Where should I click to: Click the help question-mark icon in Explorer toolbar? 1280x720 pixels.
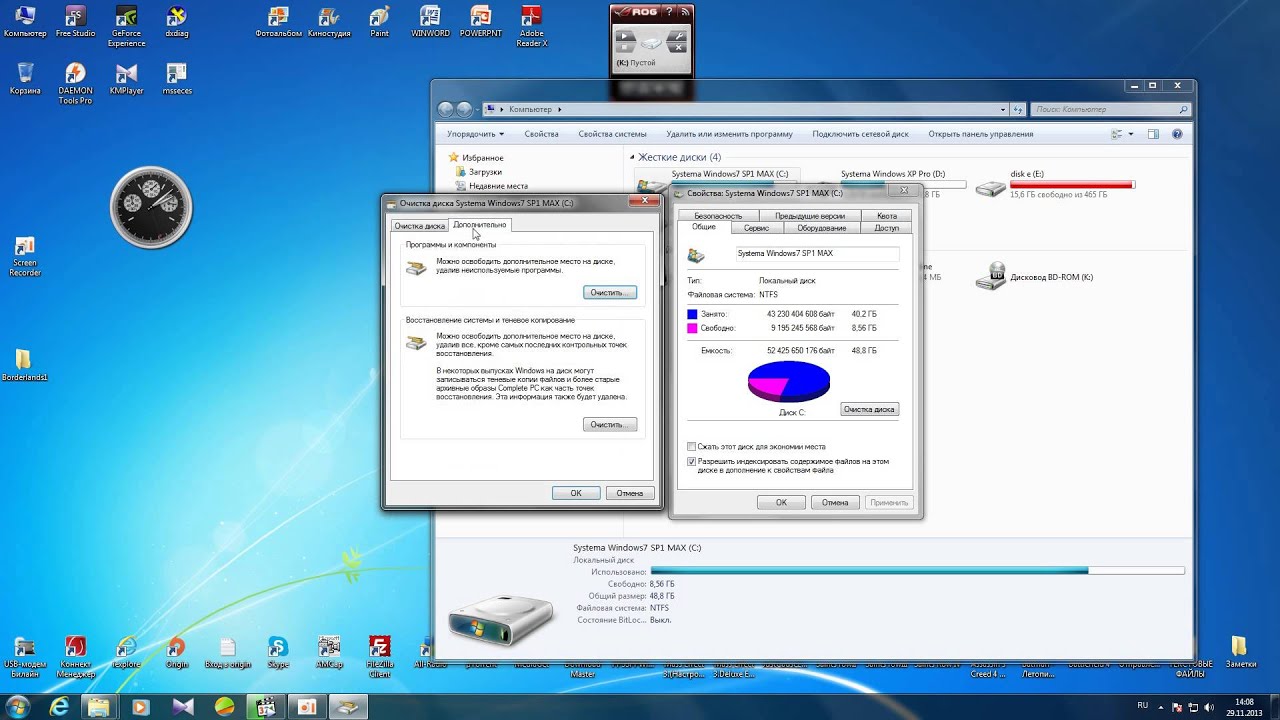click(1177, 134)
